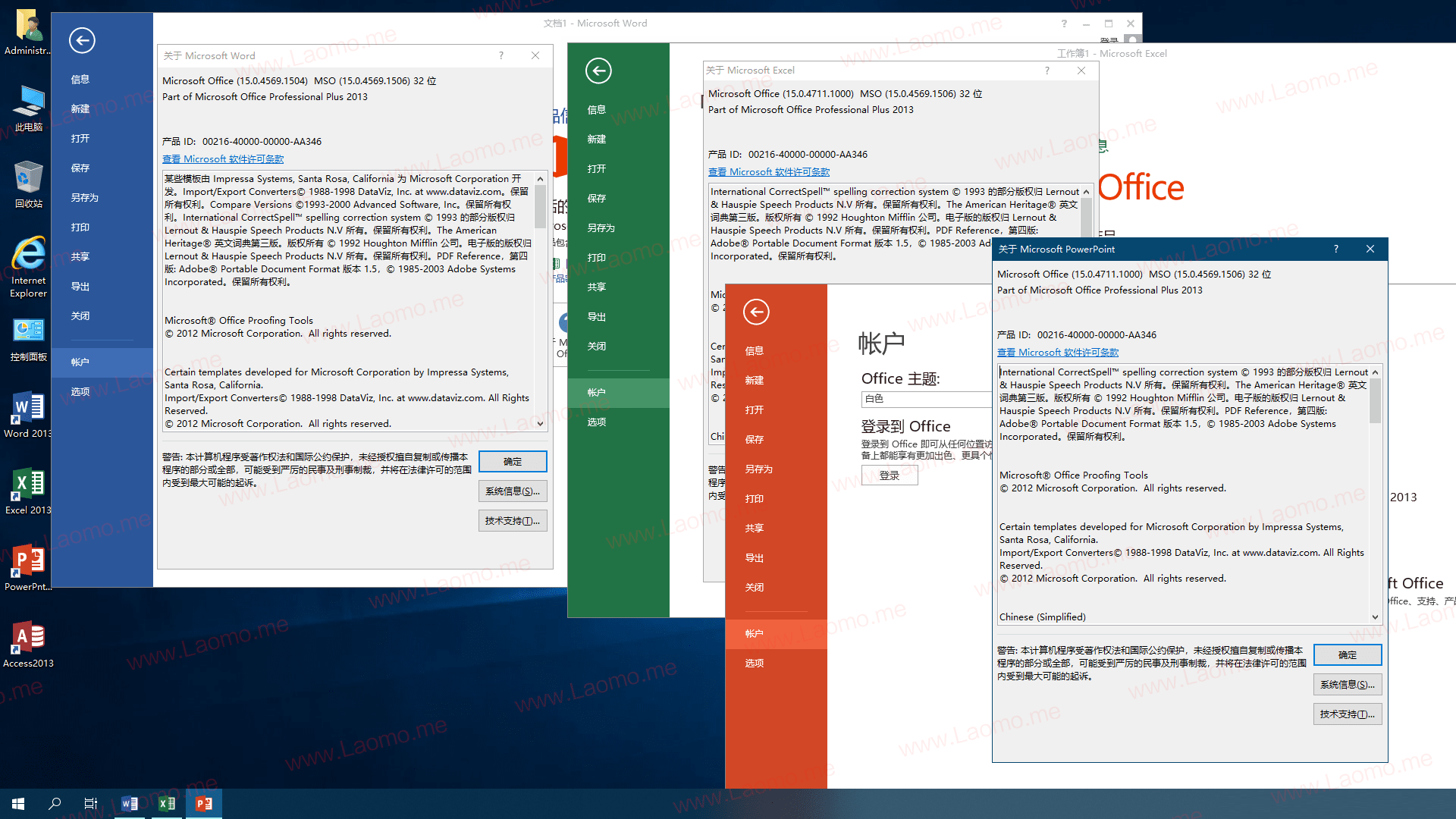Switch to PowerPoint via taskbar icon

[204, 804]
